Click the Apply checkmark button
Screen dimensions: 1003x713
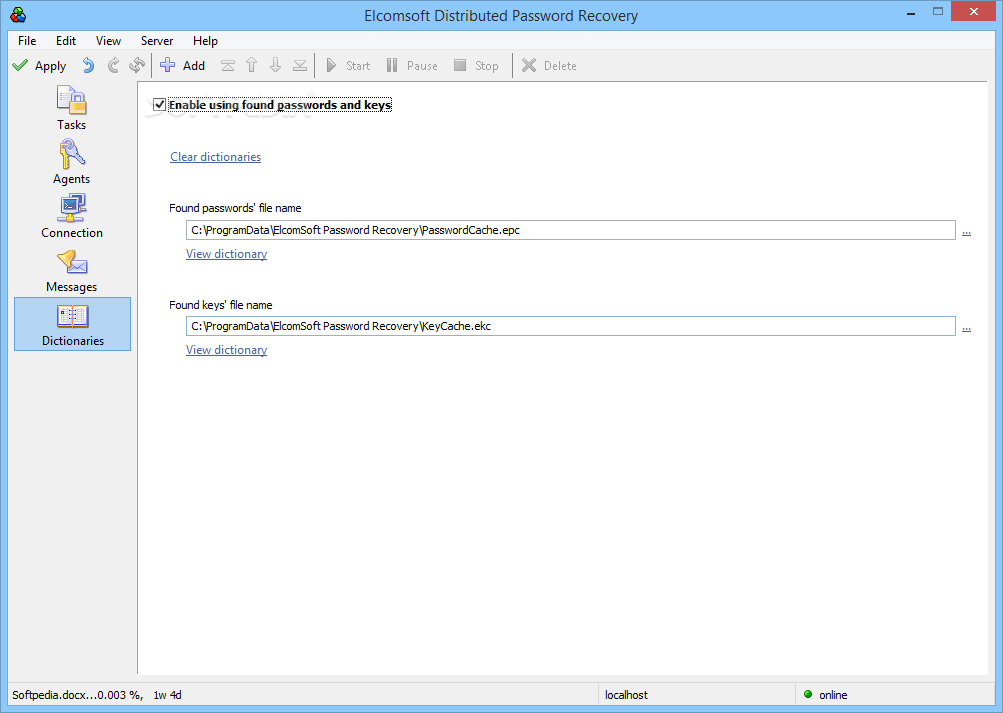pyautogui.click(x=39, y=66)
